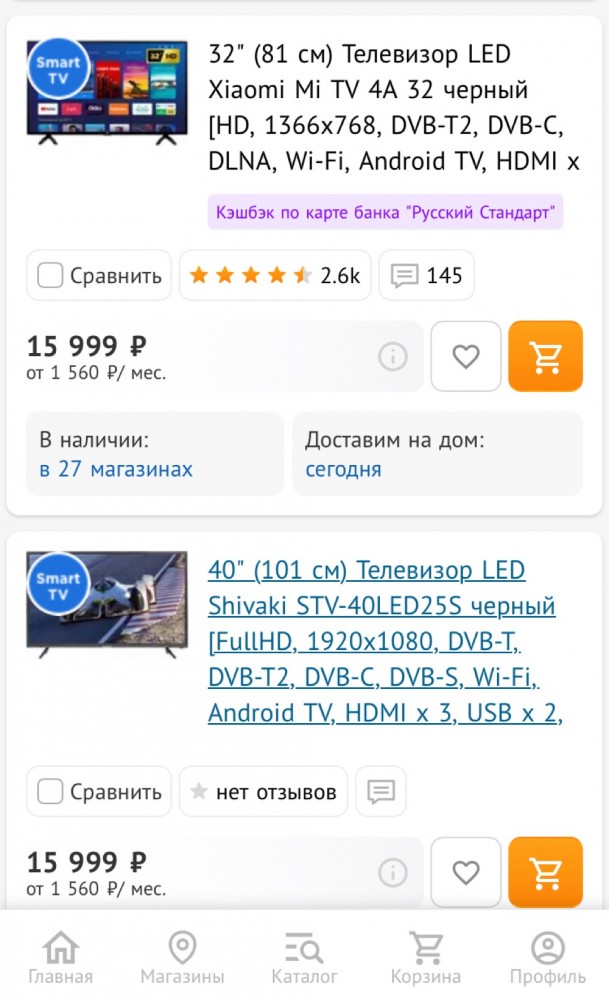The height and width of the screenshot is (1000, 609).
Task: Open 145 comments for Xiaomi TV
Action: (427, 276)
